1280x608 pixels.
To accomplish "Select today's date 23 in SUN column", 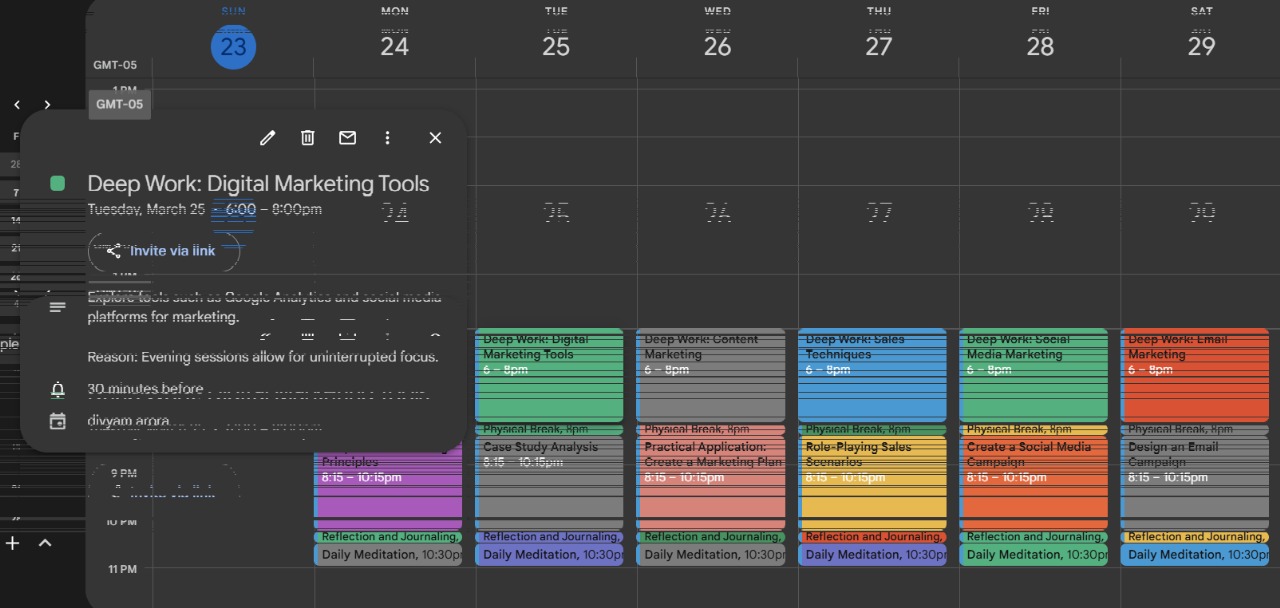I will pyautogui.click(x=233, y=47).
